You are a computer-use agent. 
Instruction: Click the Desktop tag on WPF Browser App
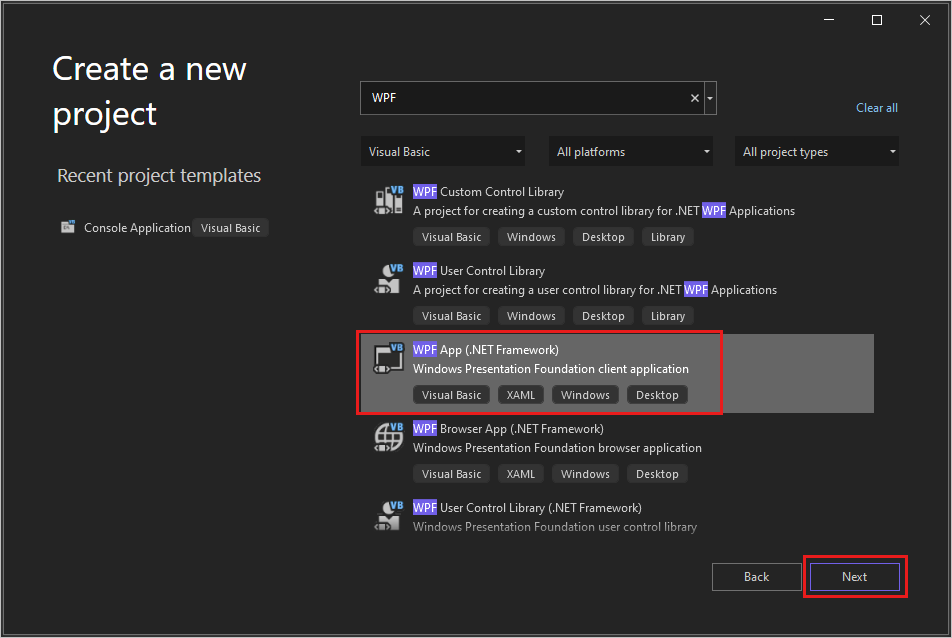pos(656,473)
